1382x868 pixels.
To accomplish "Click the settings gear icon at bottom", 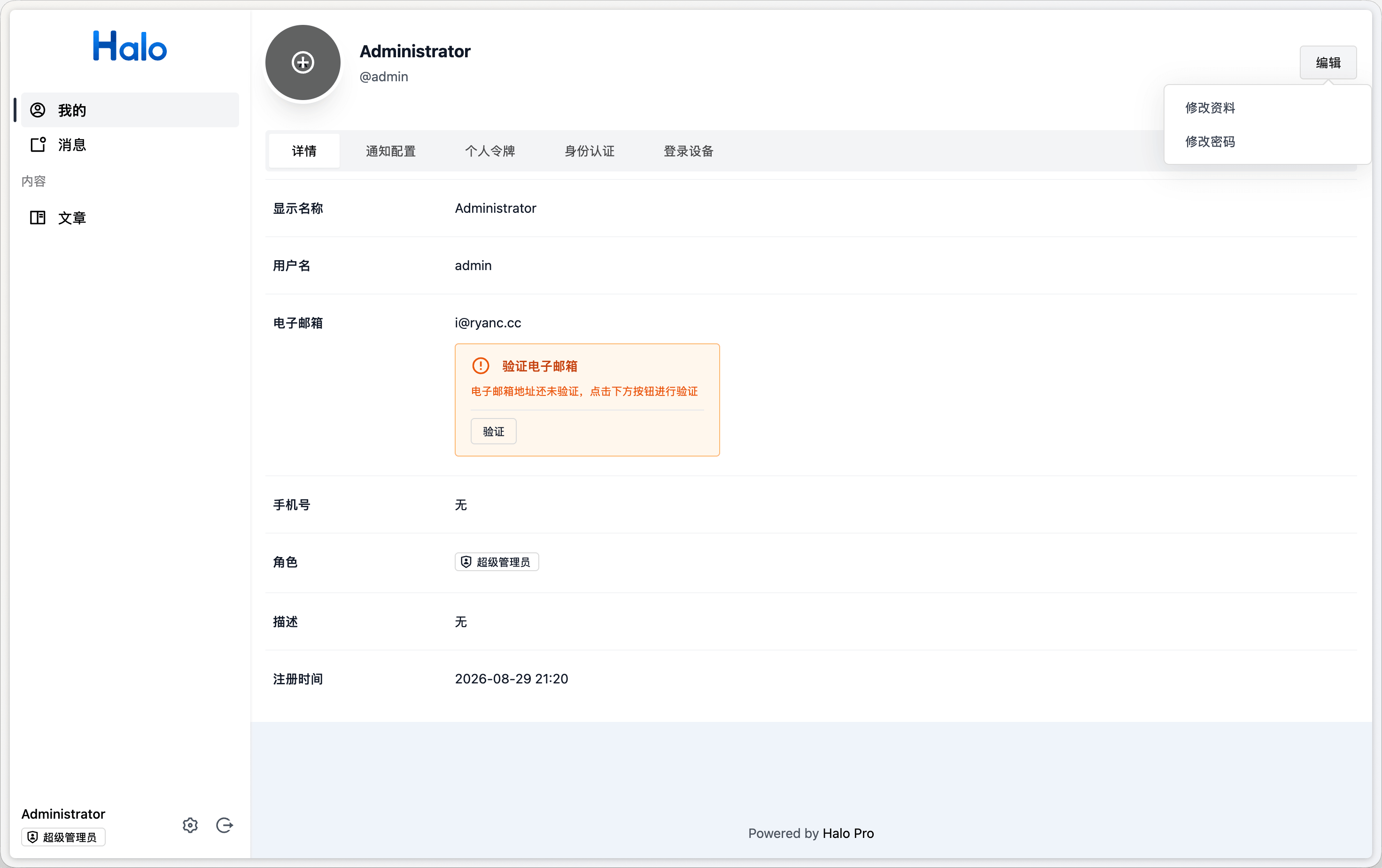I will [x=191, y=825].
